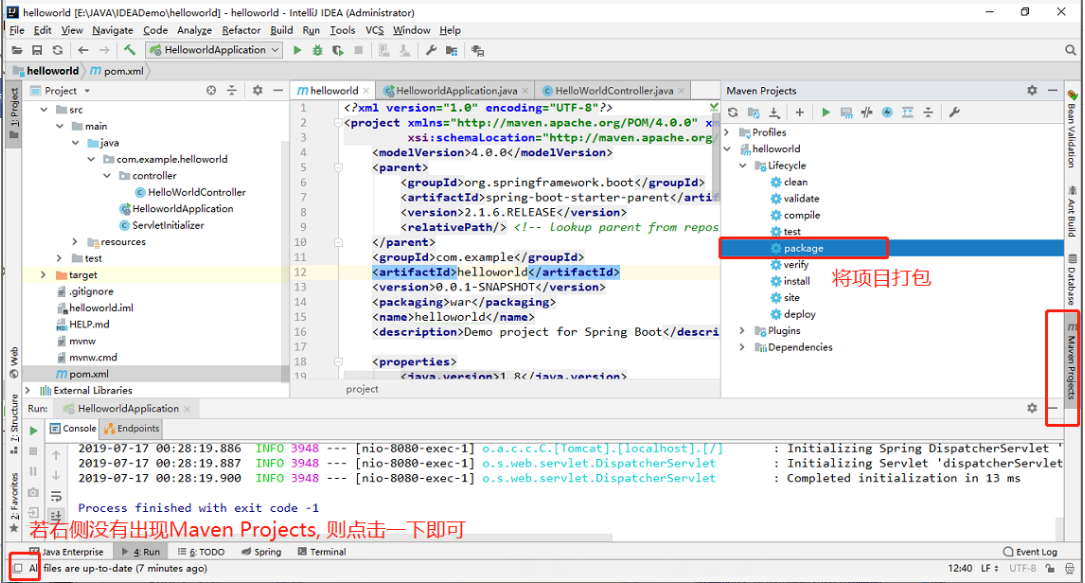
Task: Add a Maven project with plus icon
Action: [799, 112]
